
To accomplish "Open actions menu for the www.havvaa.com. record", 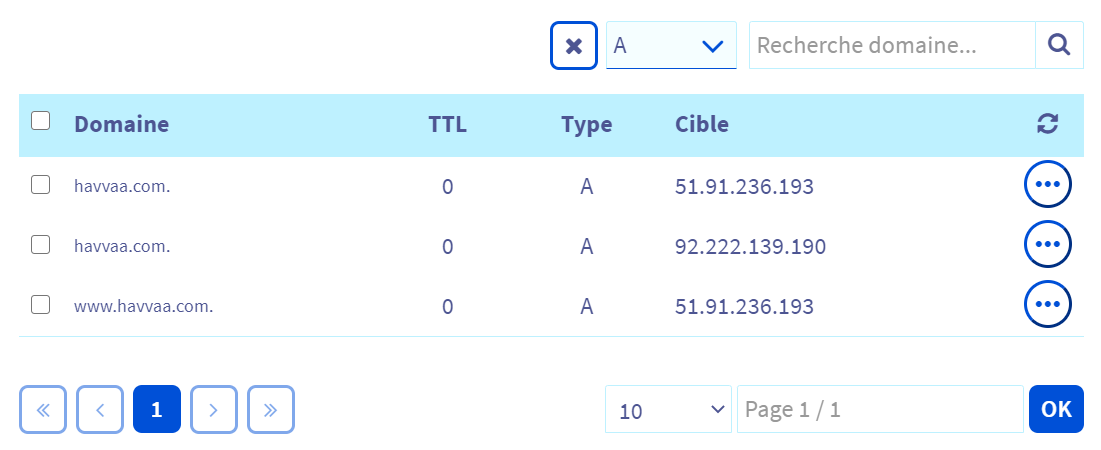I will point(1047,305).
